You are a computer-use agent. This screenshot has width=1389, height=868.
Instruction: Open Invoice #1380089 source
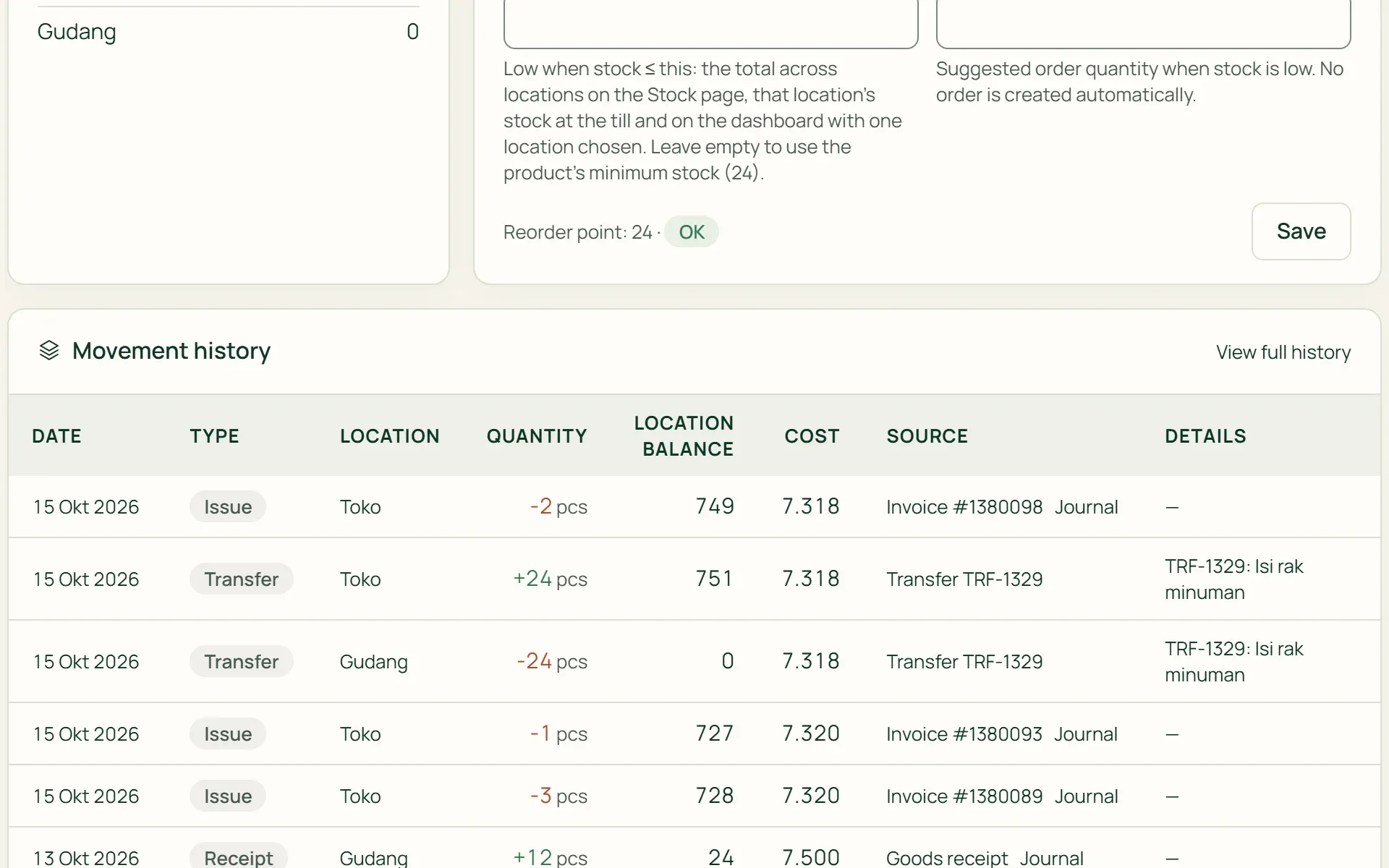(x=964, y=796)
